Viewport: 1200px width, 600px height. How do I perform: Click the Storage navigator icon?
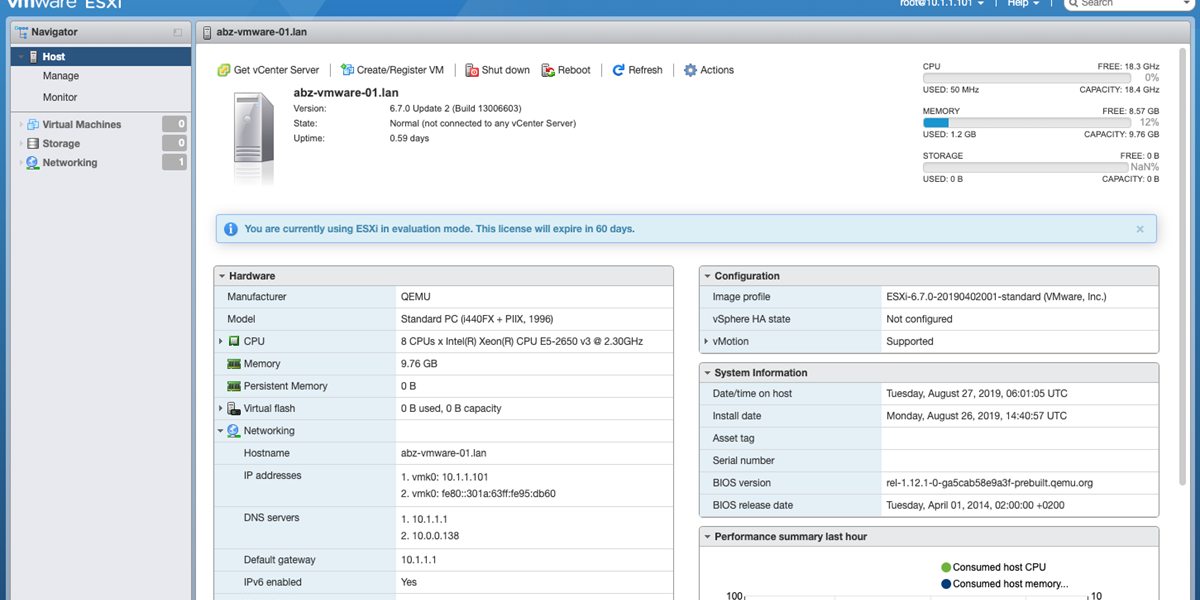pos(33,144)
